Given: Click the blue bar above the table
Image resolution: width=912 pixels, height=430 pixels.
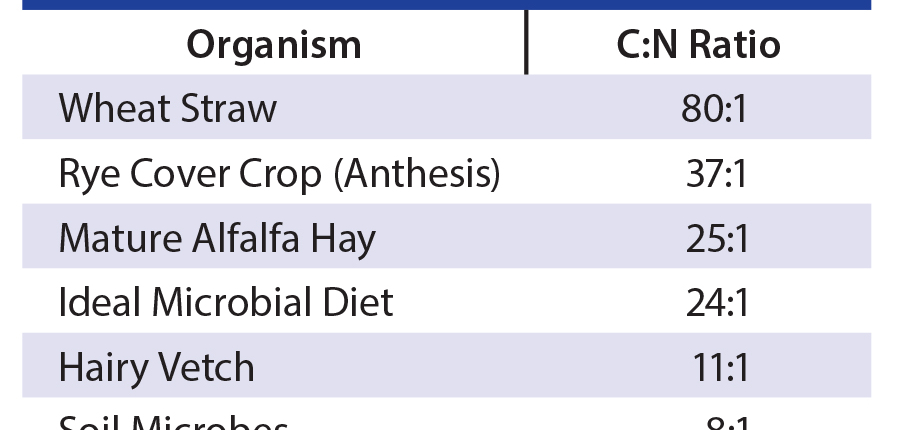Looking at the screenshot, I should pyautogui.click(x=446, y=5).
